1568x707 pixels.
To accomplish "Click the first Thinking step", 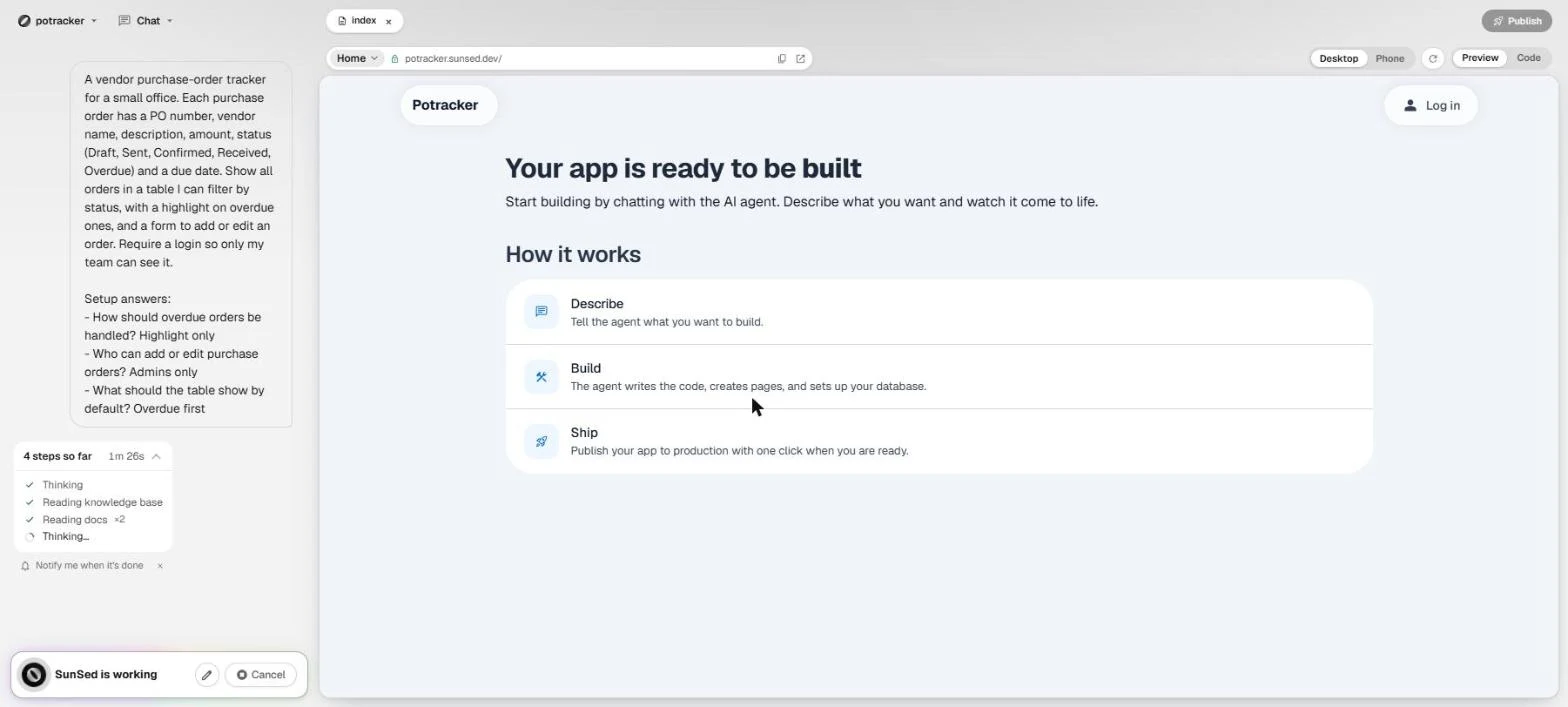I will click(62, 485).
